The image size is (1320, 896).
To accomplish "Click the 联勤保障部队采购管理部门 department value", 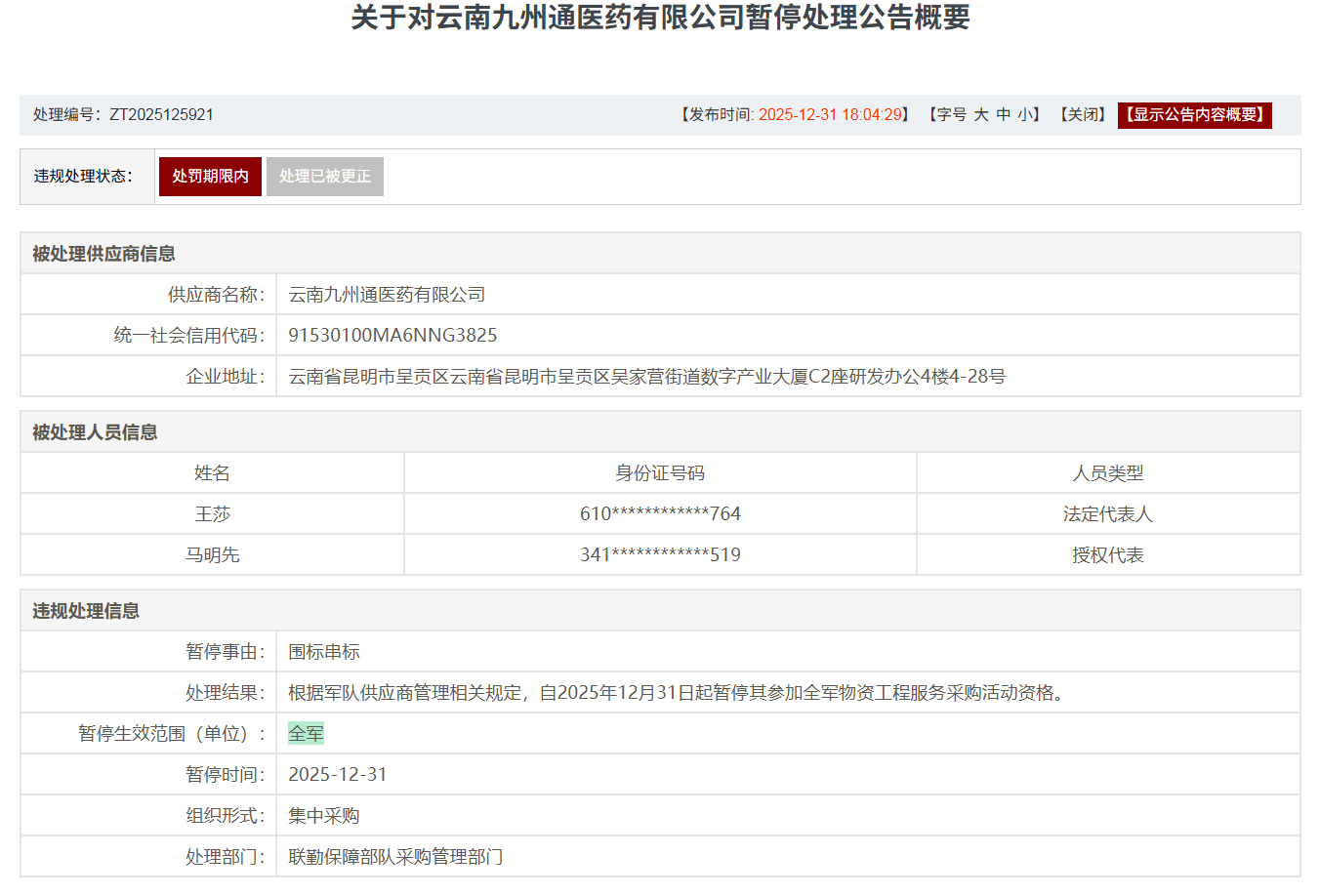I will tap(395, 857).
